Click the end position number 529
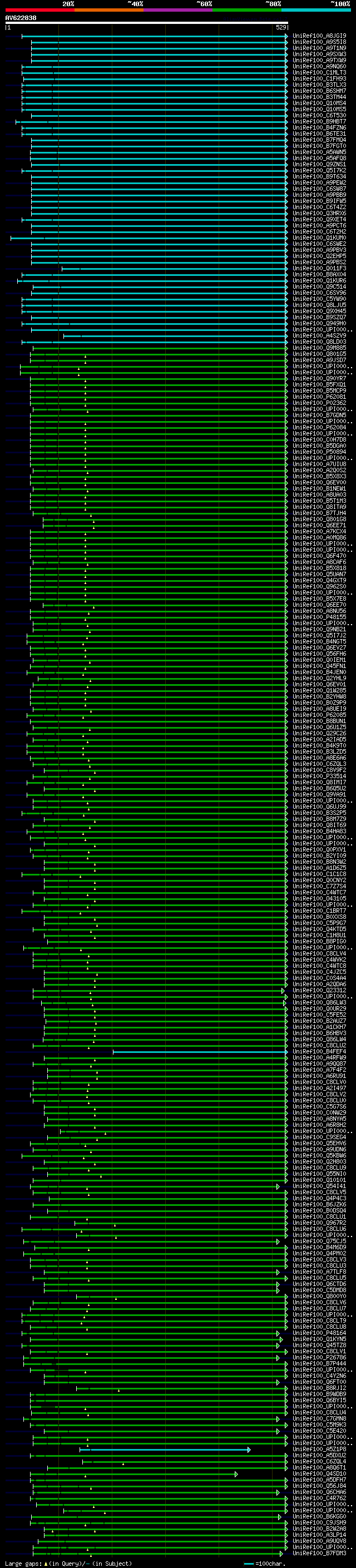356x1568 pixels. click(280, 27)
